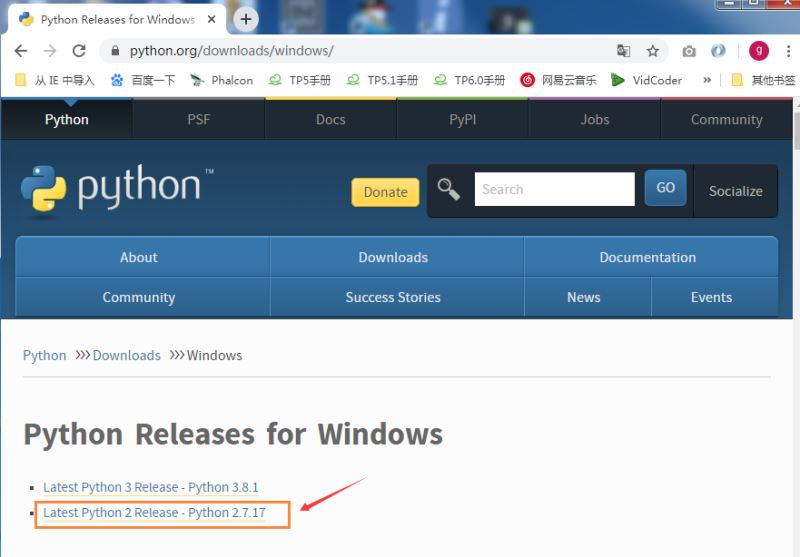Select the Jobs top navigation tab
Screen dimensions: 800x557
coord(595,119)
